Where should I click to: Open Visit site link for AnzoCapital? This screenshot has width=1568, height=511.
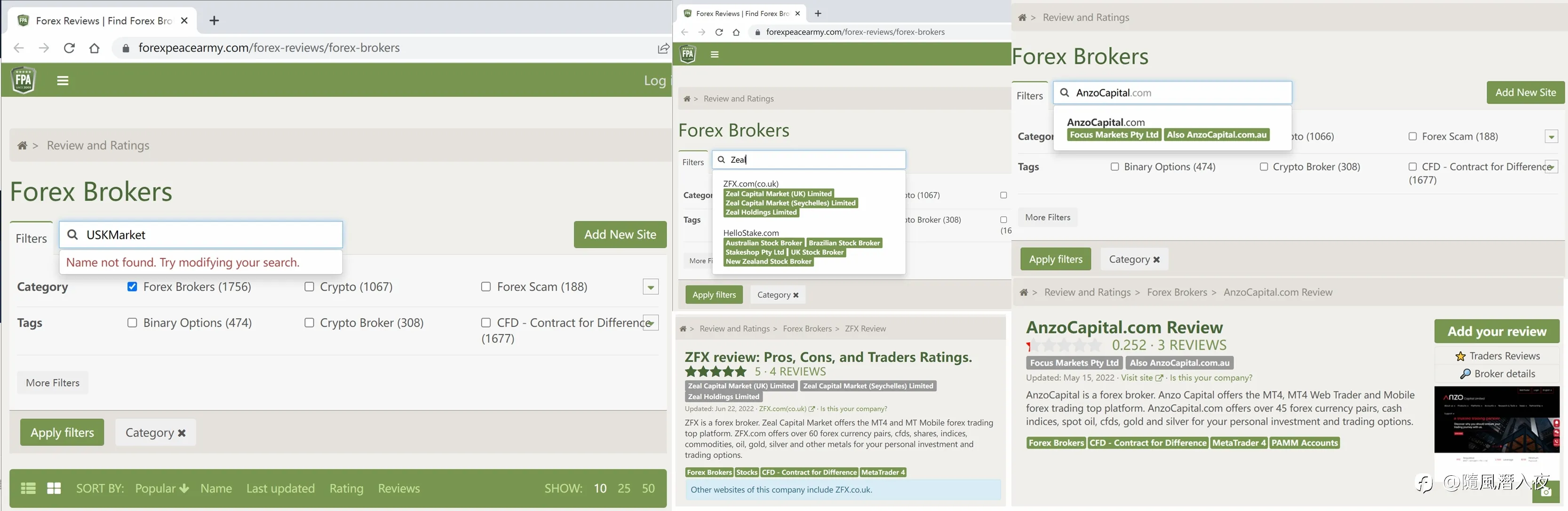pyautogui.click(x=1141, y=378)
